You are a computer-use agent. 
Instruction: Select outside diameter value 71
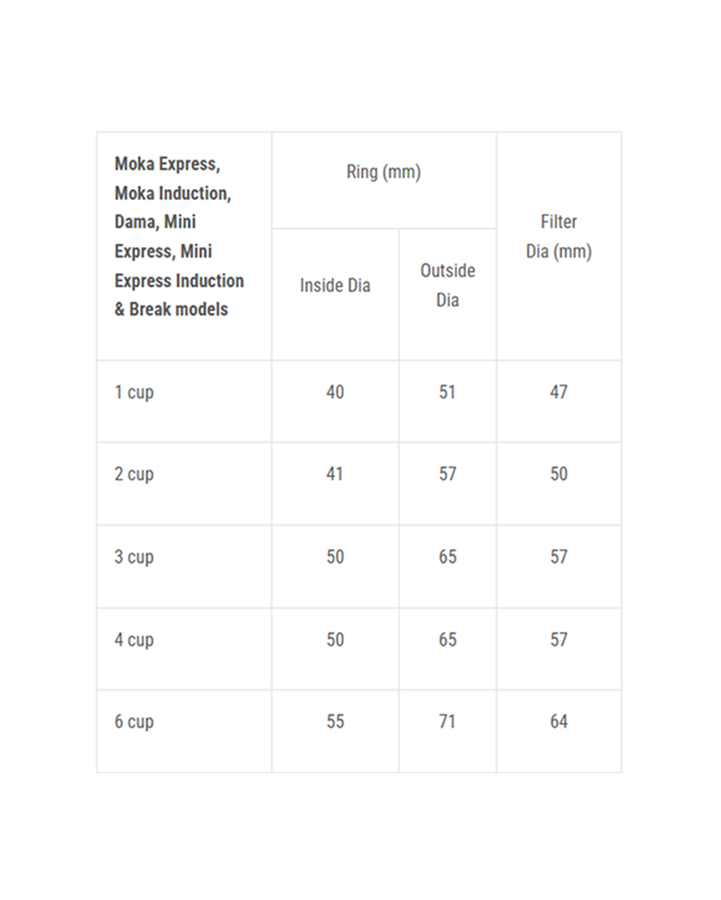447,722
